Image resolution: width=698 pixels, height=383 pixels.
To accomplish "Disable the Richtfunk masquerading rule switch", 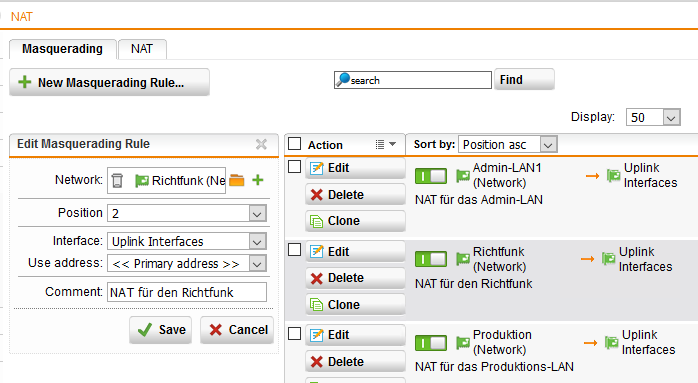I will (430, 259).
